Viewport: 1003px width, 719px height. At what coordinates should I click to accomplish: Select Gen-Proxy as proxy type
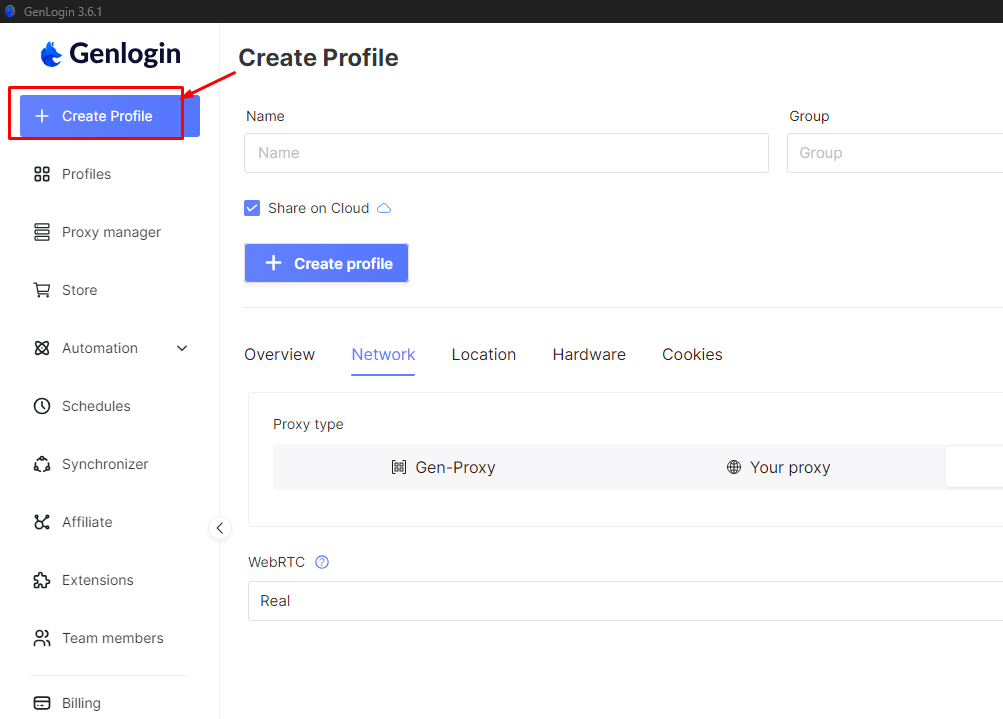[x=443, y=467]
